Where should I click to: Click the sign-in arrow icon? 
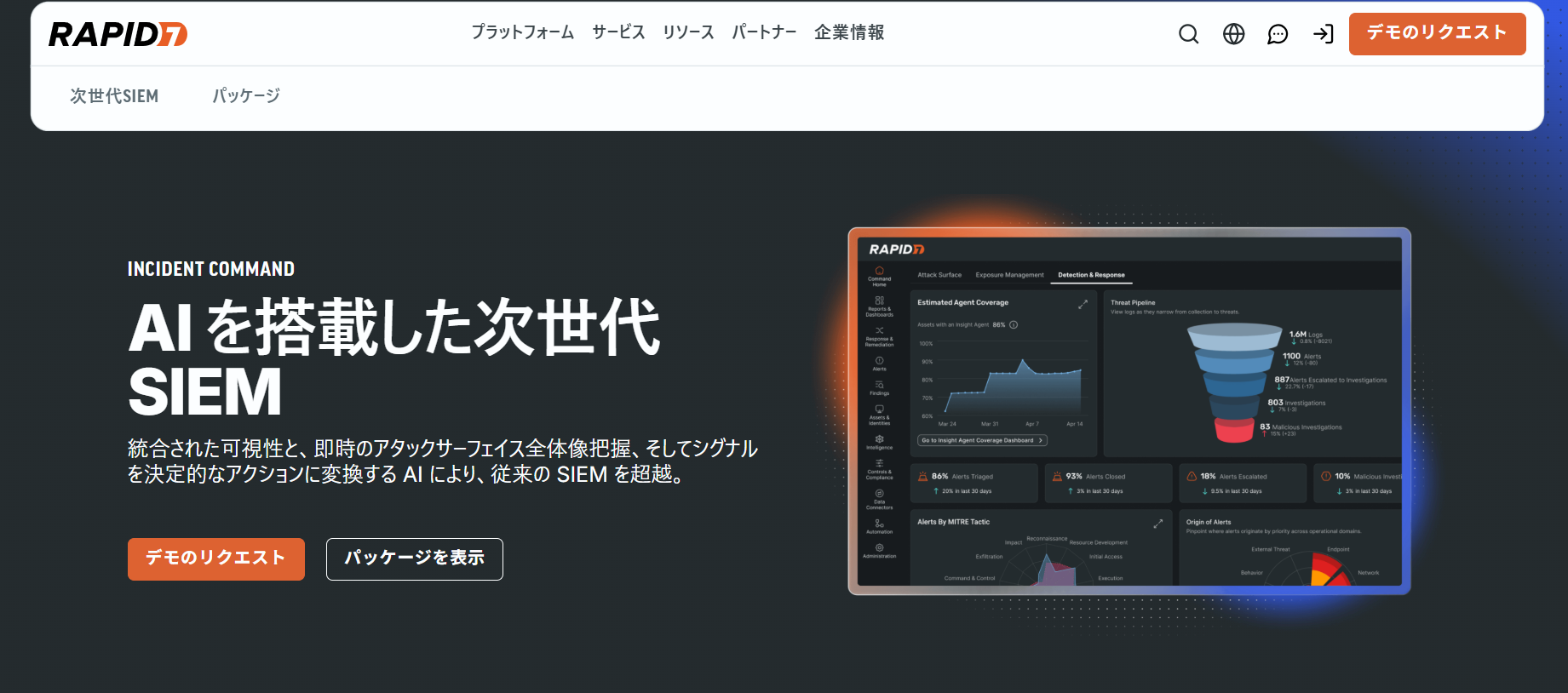(1323, 34)
